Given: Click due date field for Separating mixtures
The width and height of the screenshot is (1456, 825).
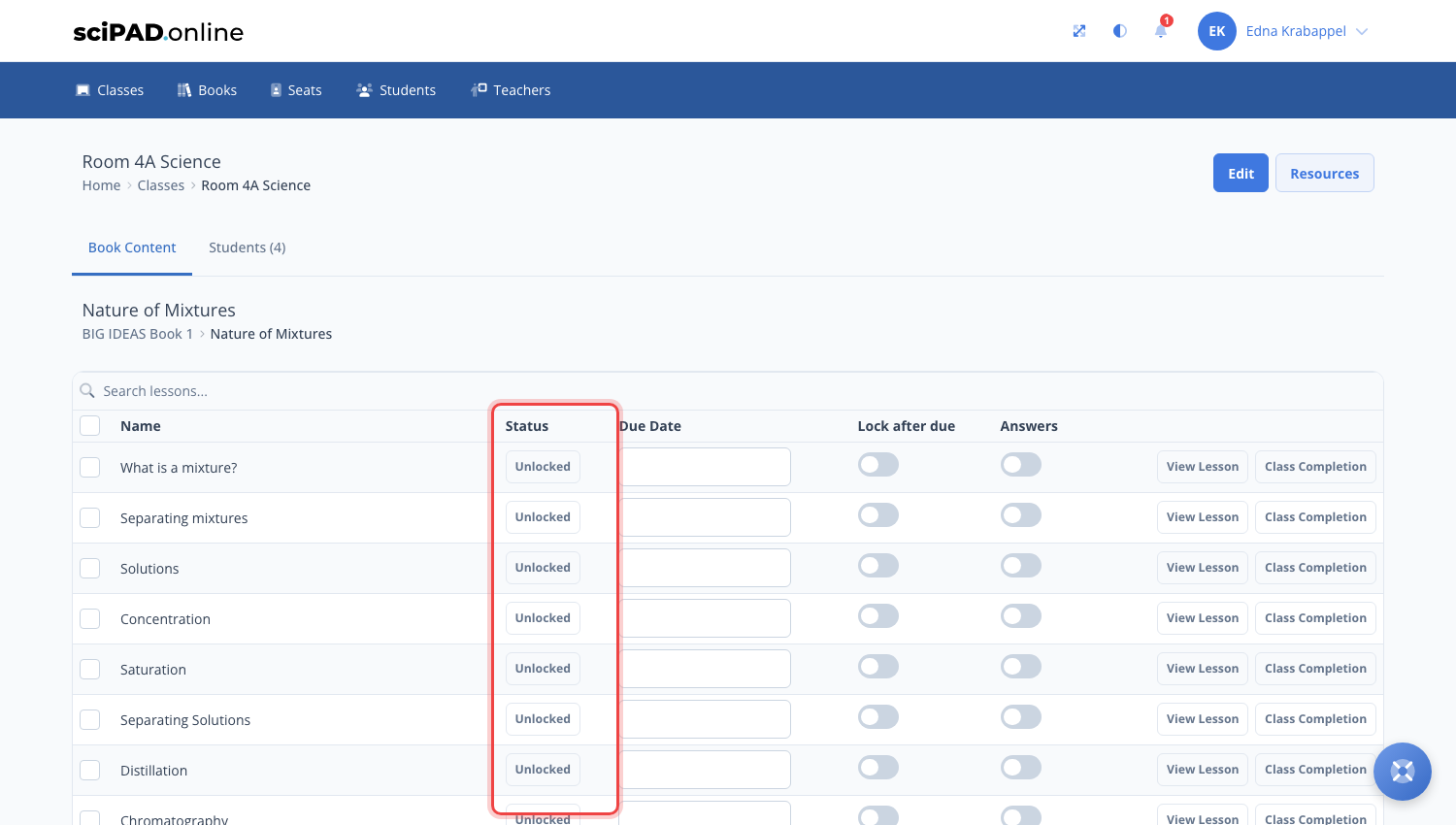Looking at the screenshot, I should pos(705,517).
